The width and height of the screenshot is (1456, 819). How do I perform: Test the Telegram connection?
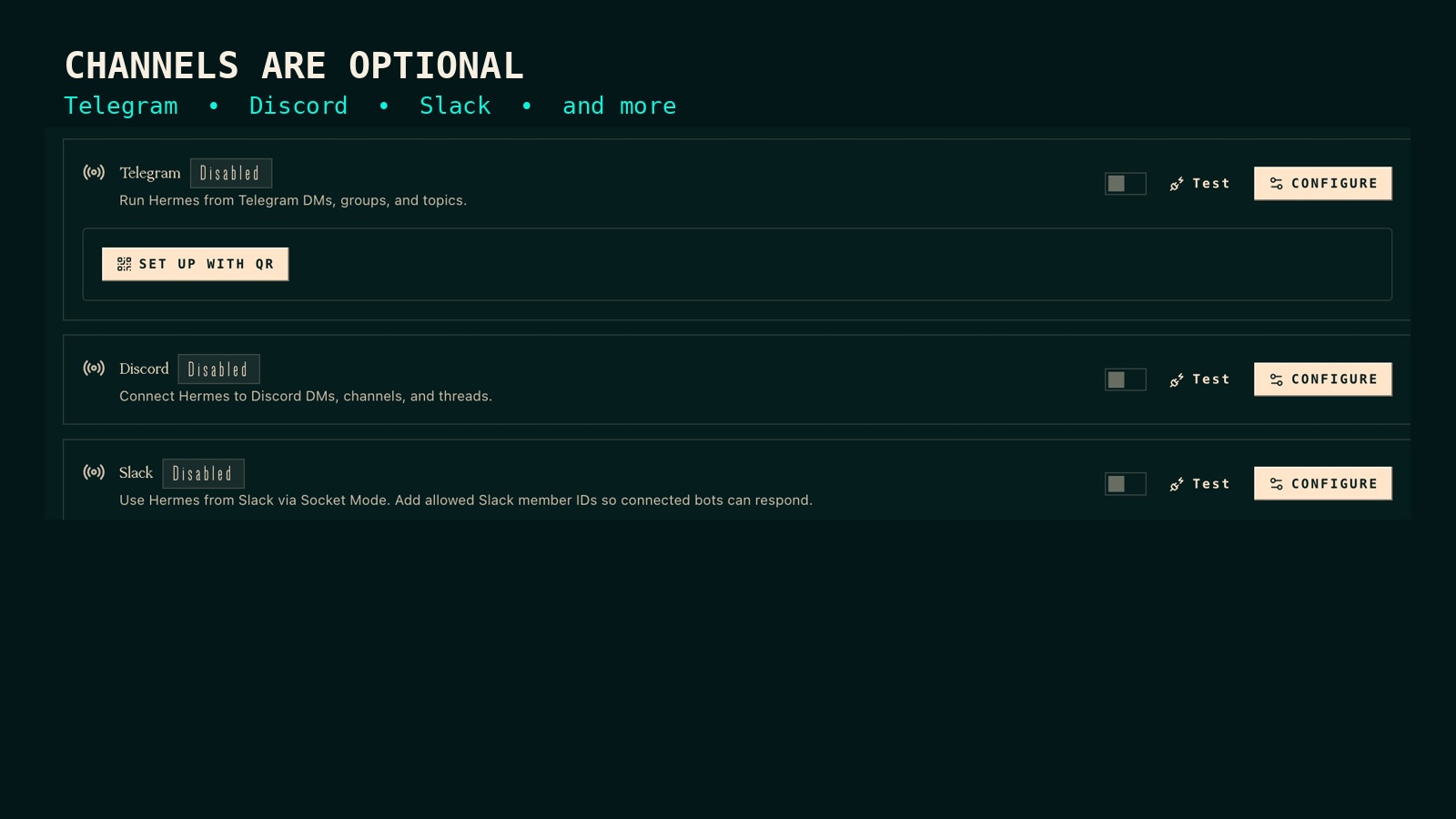pyautogui.click(x=1199, y=184)
